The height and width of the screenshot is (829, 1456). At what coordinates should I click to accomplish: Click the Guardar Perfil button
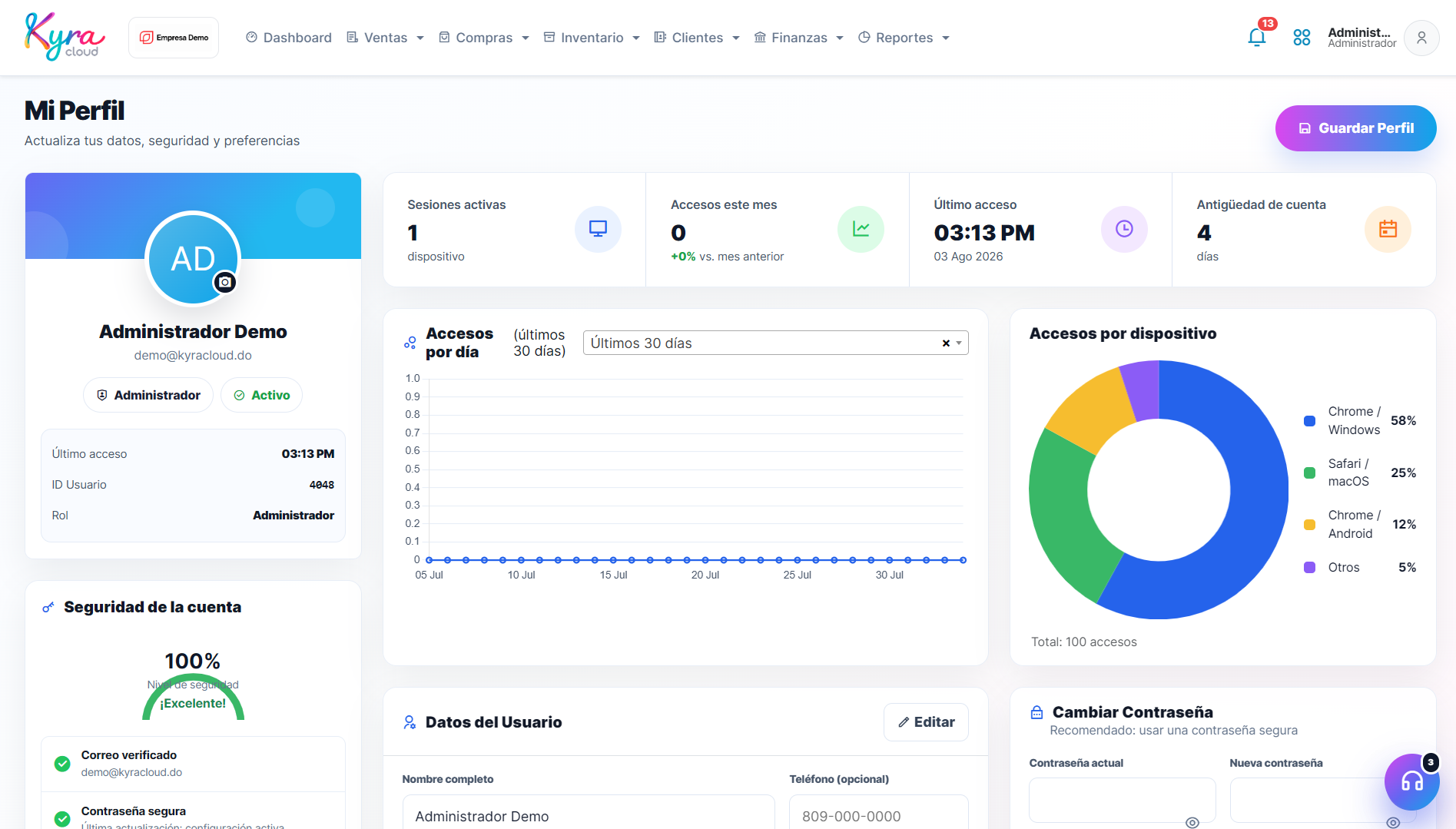point(1355,128)
